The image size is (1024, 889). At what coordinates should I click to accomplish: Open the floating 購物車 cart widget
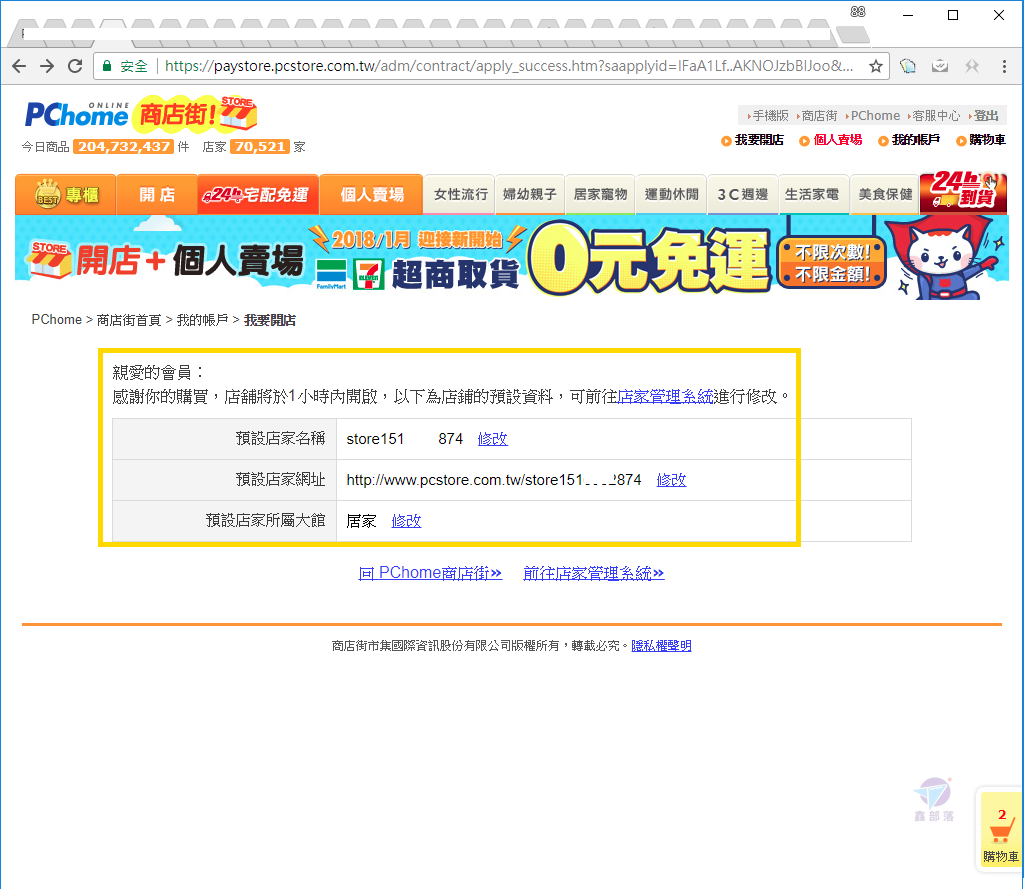coord(1000,831)
